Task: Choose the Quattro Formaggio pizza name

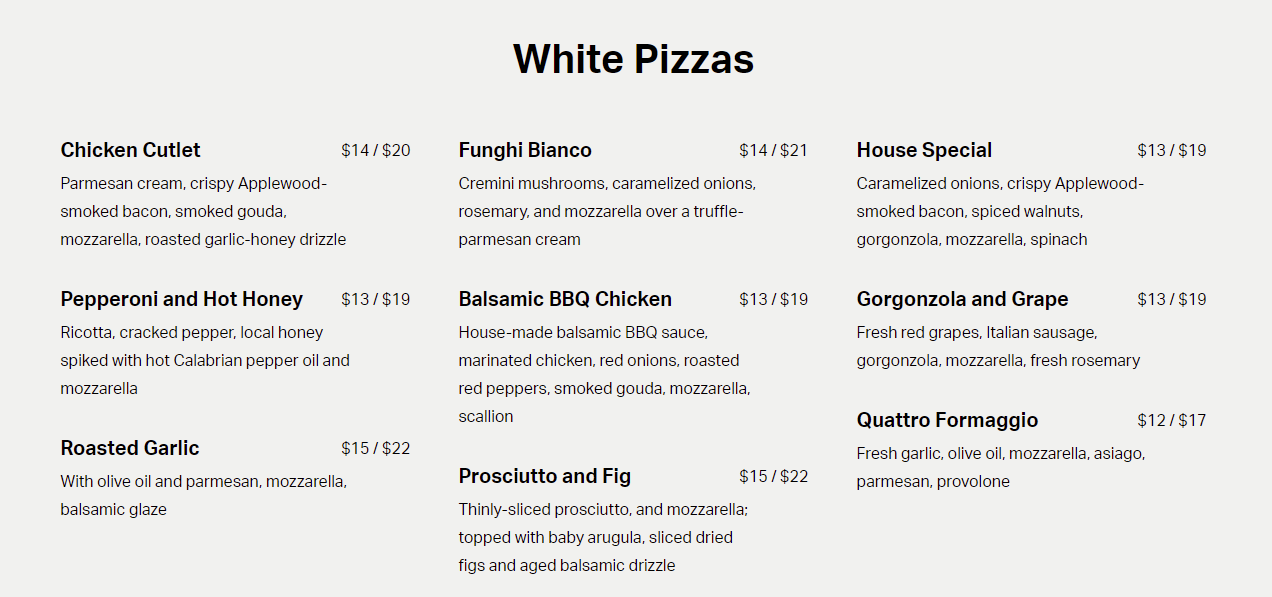Action: tap(947, 420)
